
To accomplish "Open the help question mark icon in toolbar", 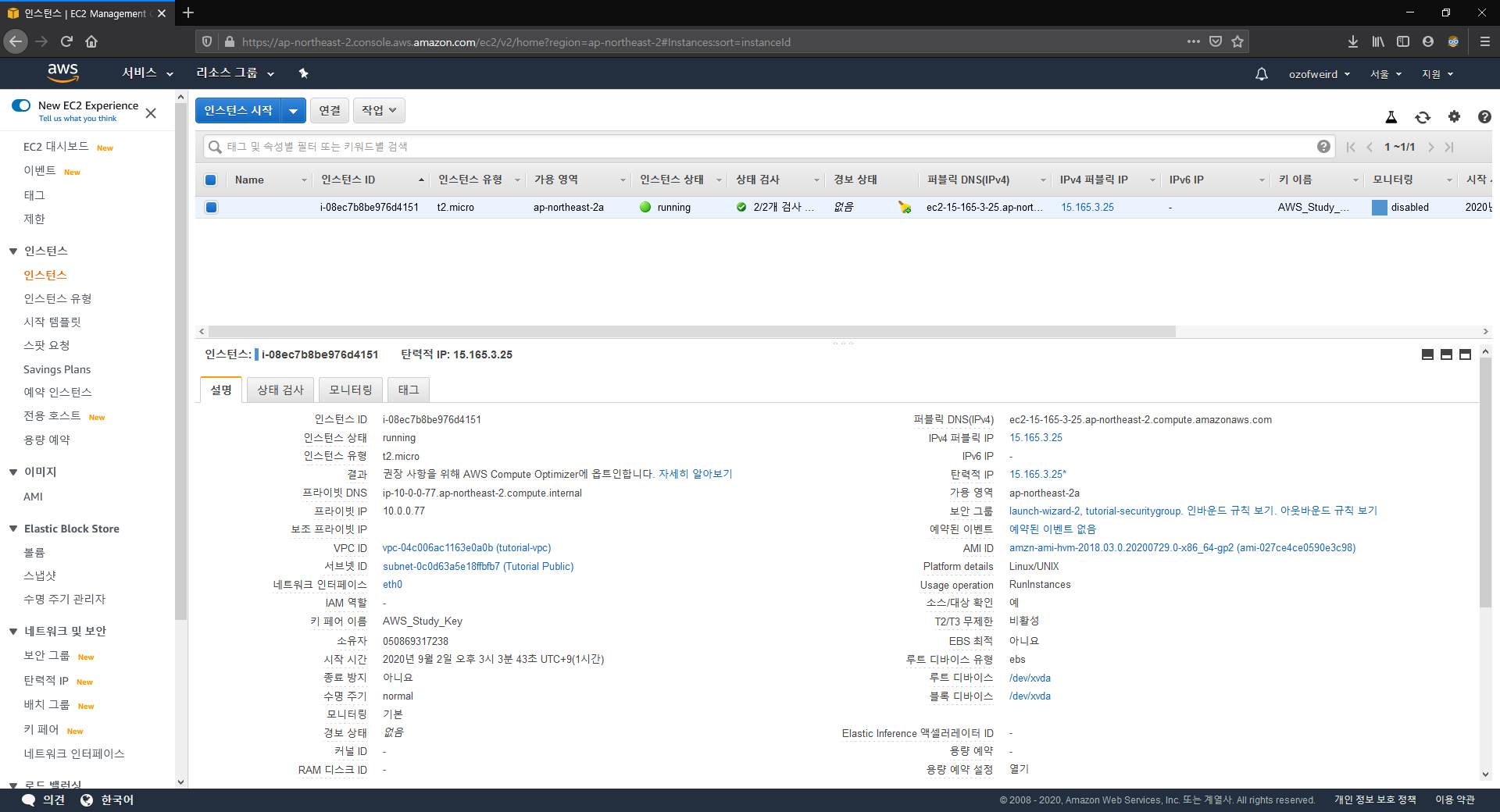I will pyautogui.click(x=1484, y=116).
